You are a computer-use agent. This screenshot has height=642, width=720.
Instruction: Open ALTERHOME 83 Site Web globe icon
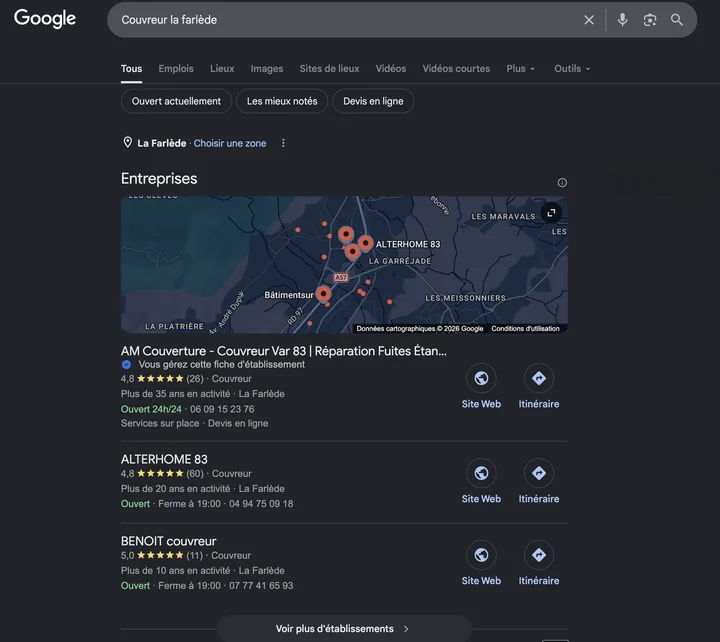pyautogui.click(x=481, y=473)
